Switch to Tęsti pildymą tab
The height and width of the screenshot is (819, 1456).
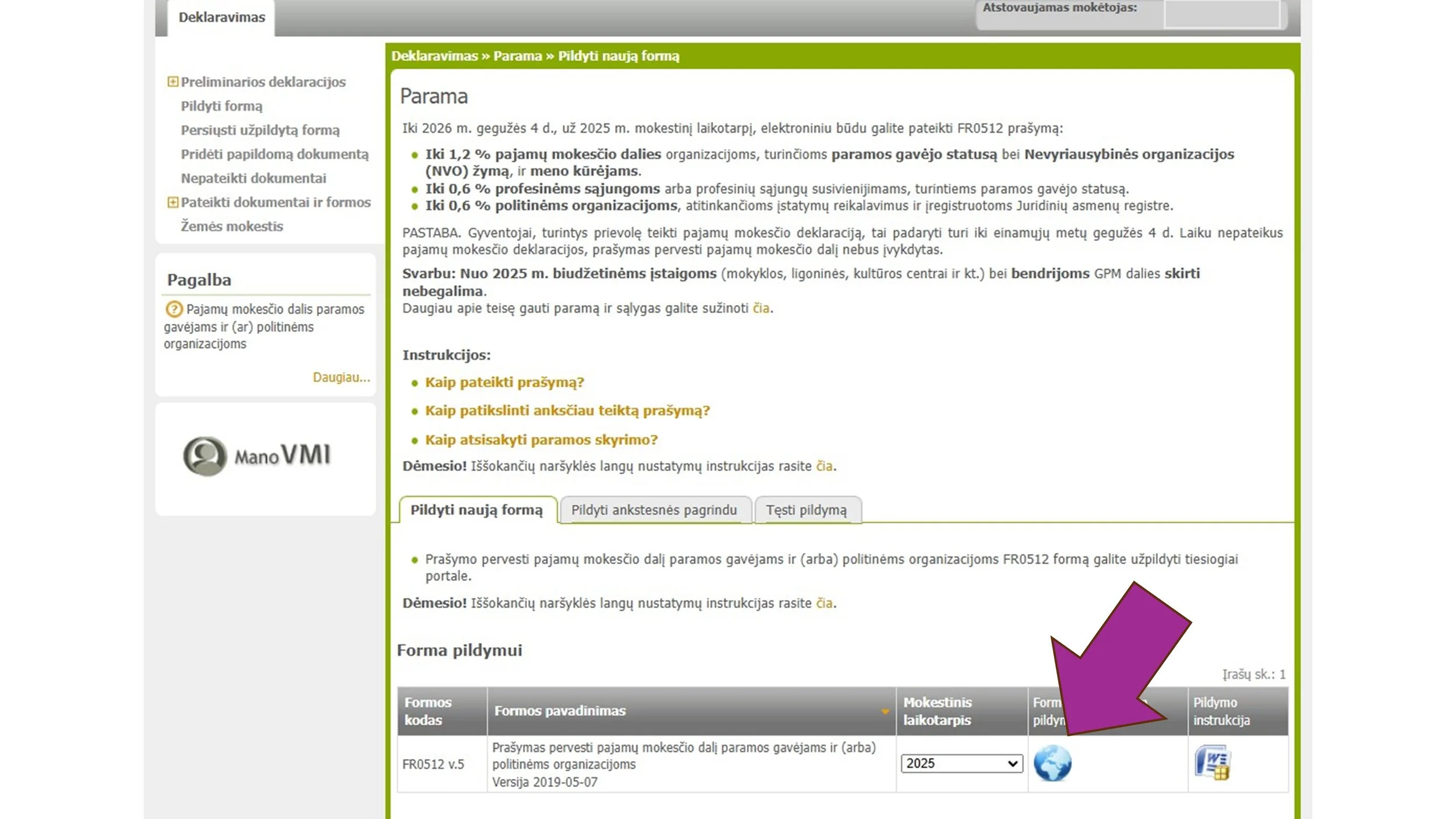(806, 510)
